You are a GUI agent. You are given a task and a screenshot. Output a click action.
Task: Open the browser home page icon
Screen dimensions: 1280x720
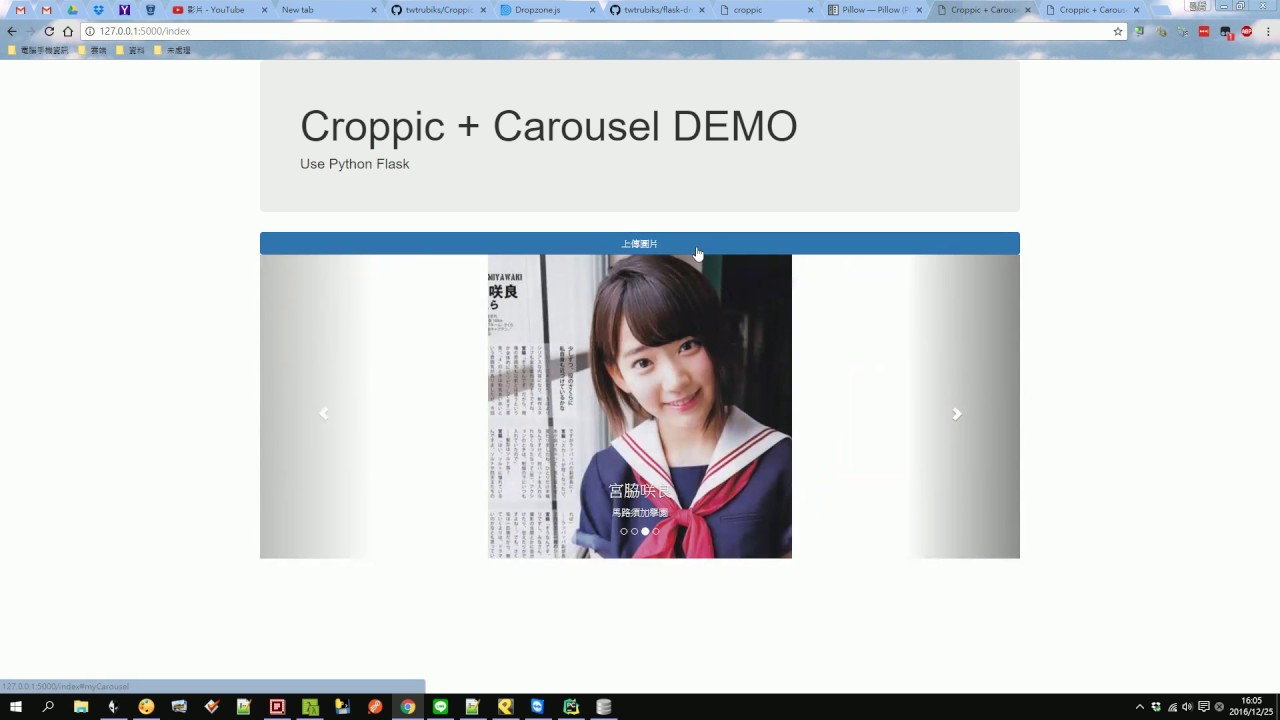coord(68,31)
